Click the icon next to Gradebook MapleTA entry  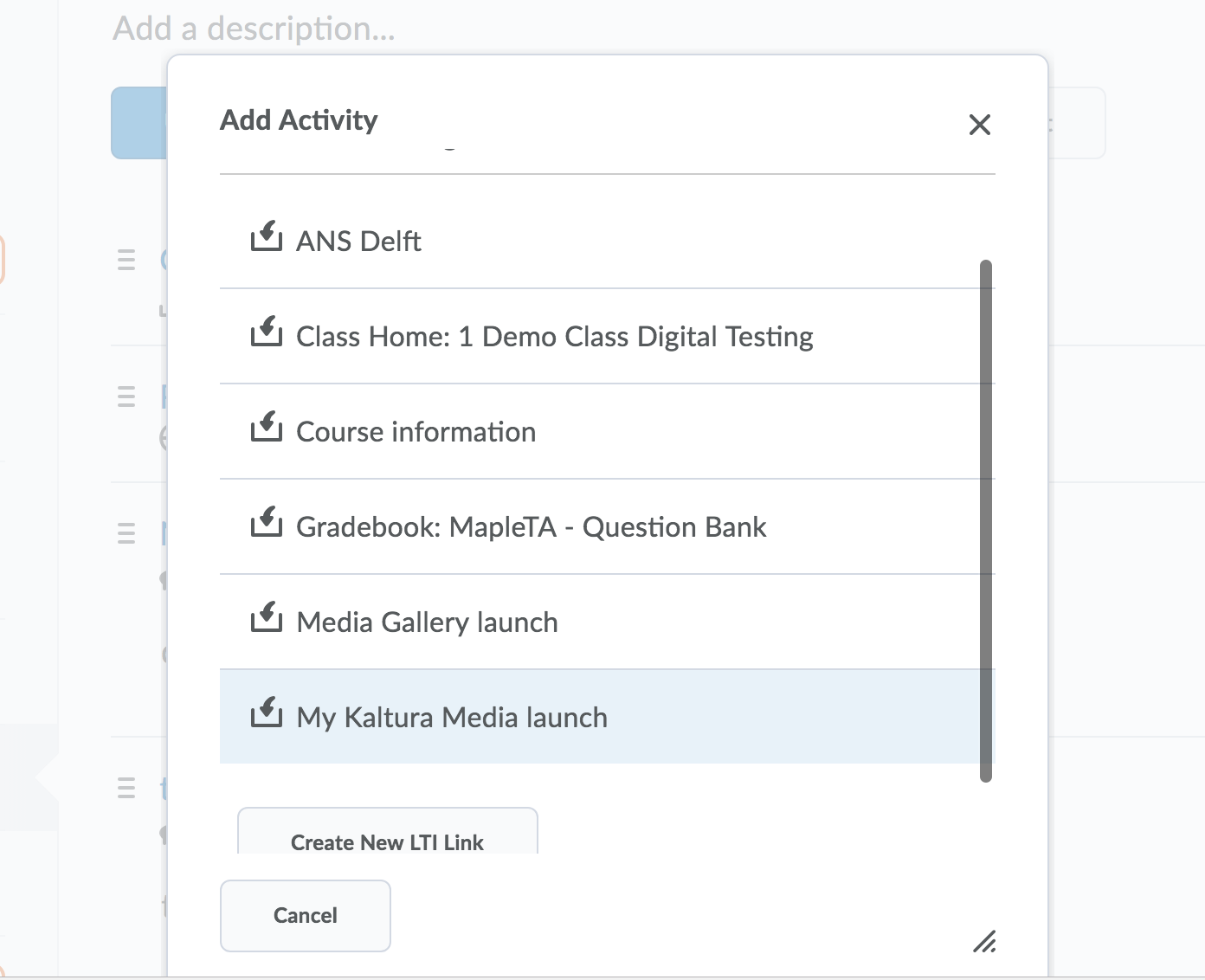pos(267,523)
